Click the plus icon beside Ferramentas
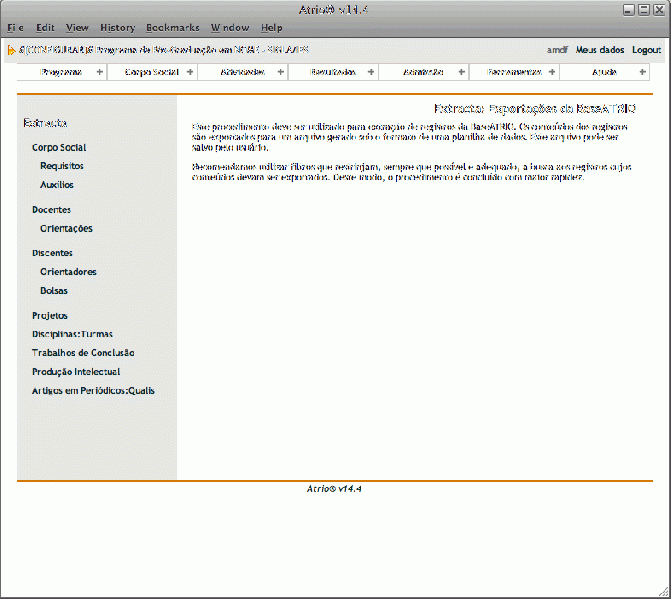 [x=552, y=72]
